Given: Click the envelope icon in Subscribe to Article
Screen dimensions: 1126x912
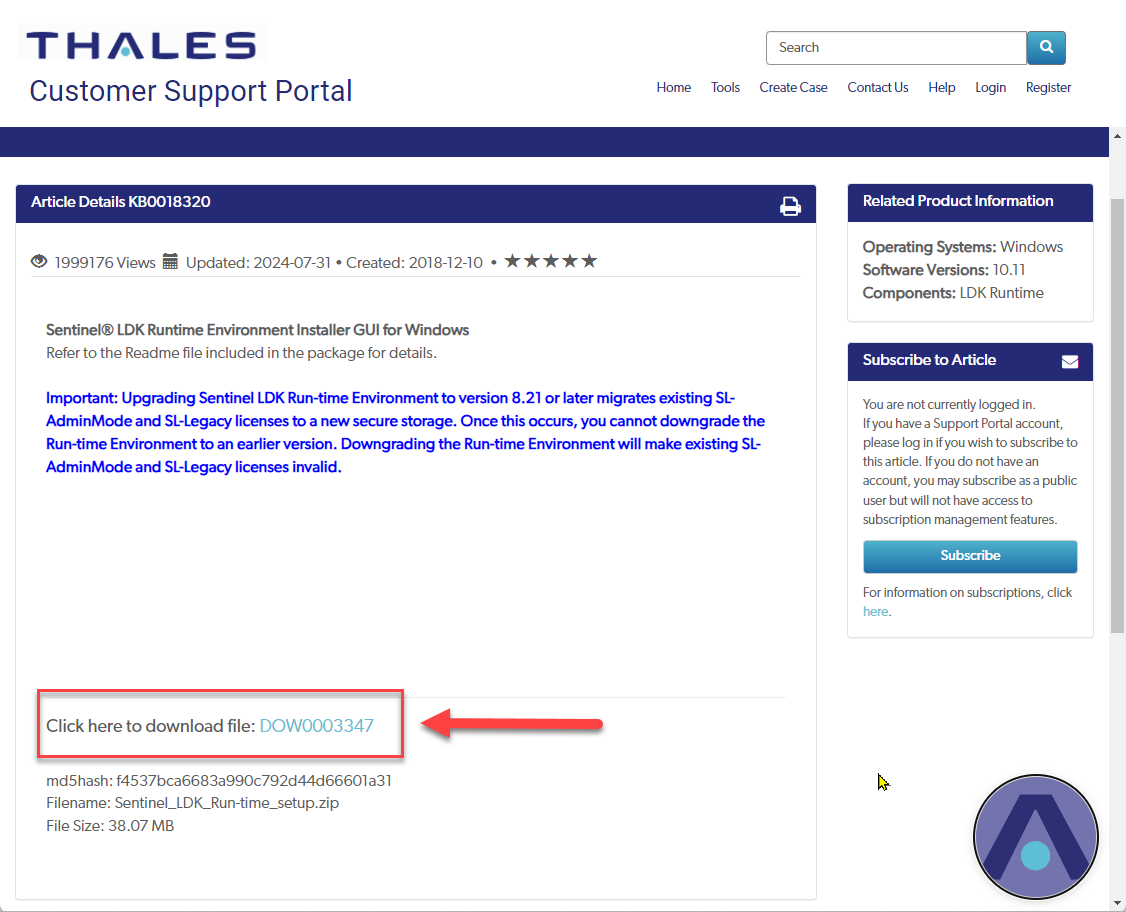Looking at the screenshot, I should [1069, 361].
